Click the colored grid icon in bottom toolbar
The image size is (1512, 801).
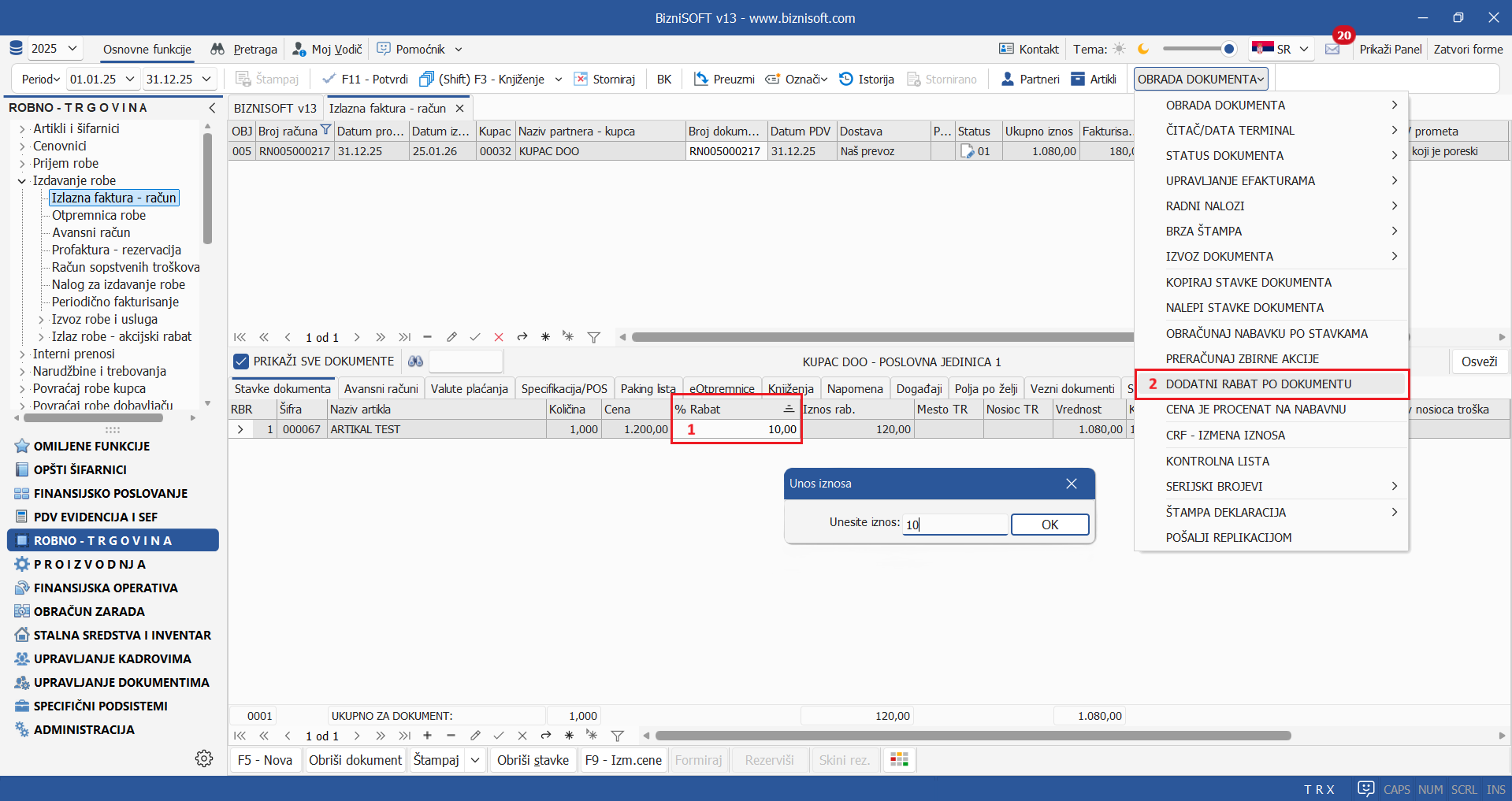(x=899, y=759)
